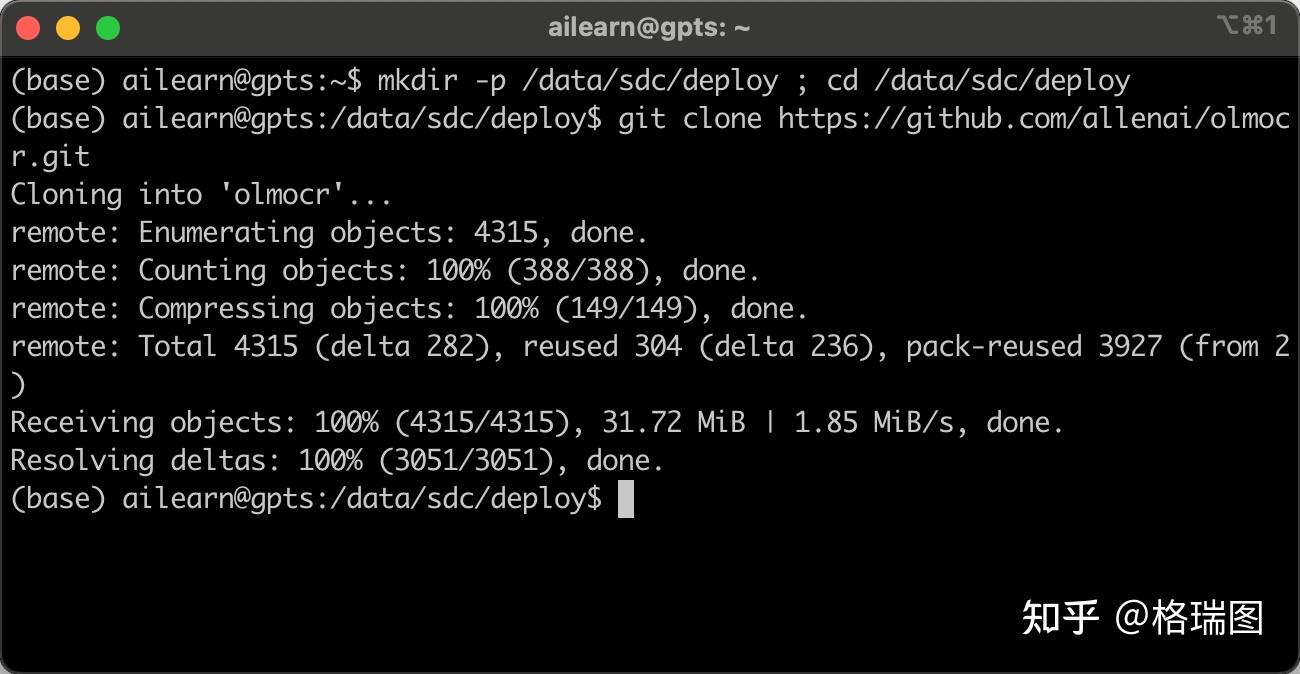Click the "ailearn@gpts: ~" window title
The height and width of the screenshot is (674, 1300).
click(x=649, y=28)
